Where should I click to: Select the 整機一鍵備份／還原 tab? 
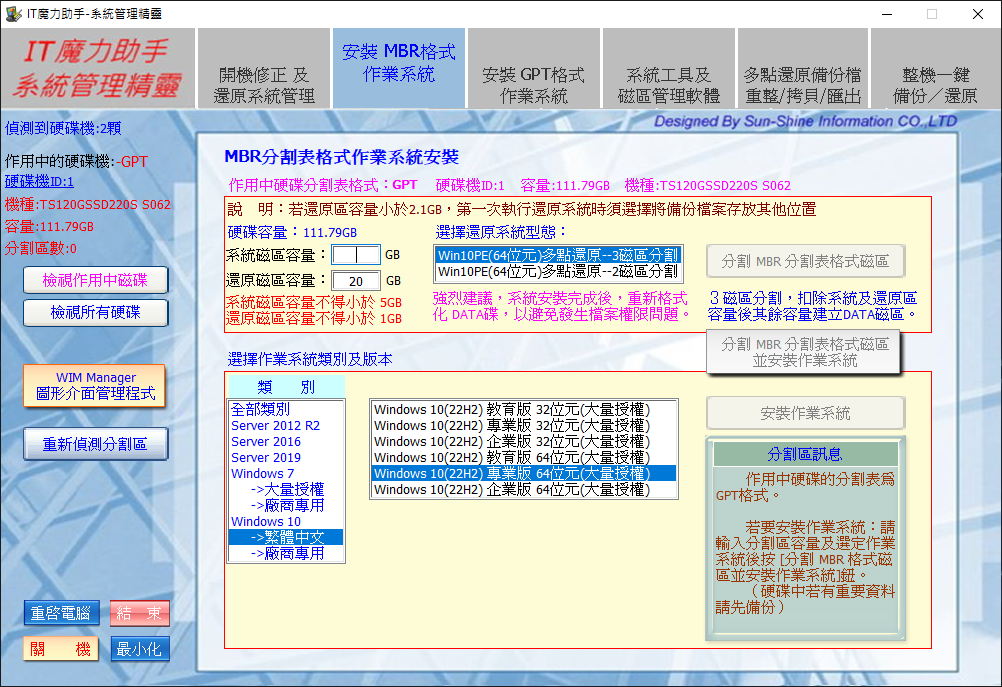click(935, 86)
